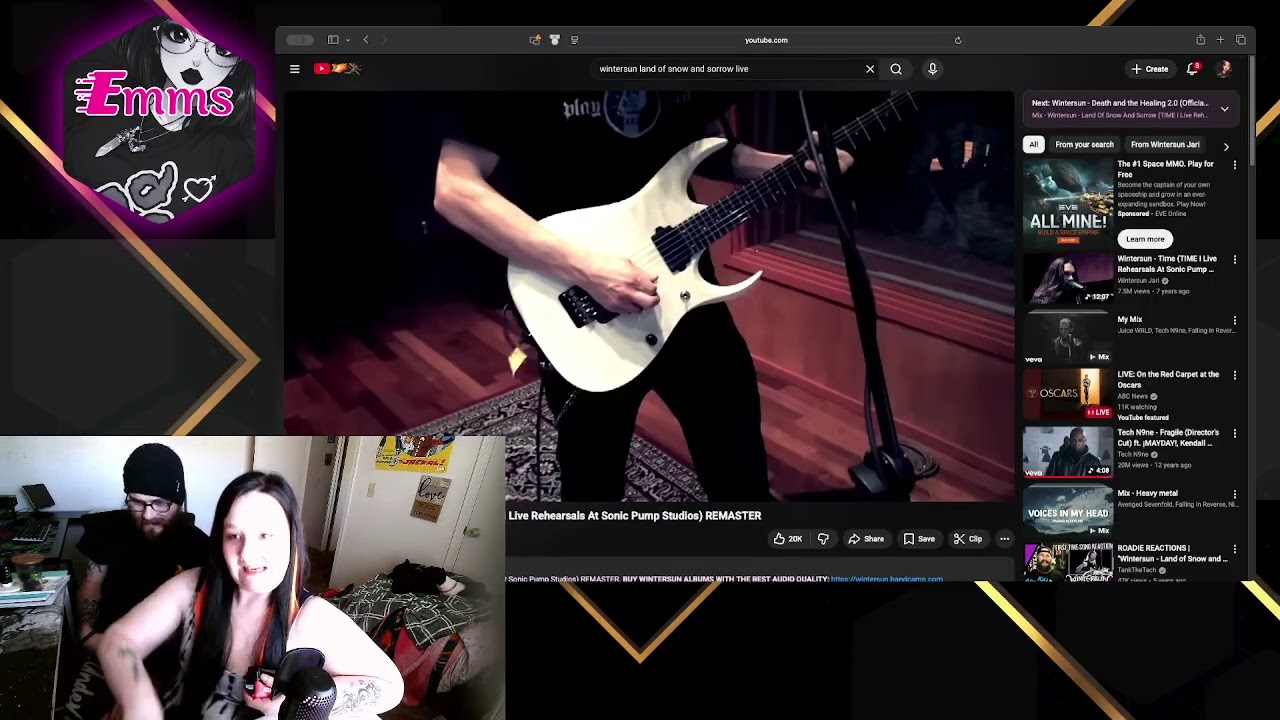Click the ABC News channel name

(1133, 396)
